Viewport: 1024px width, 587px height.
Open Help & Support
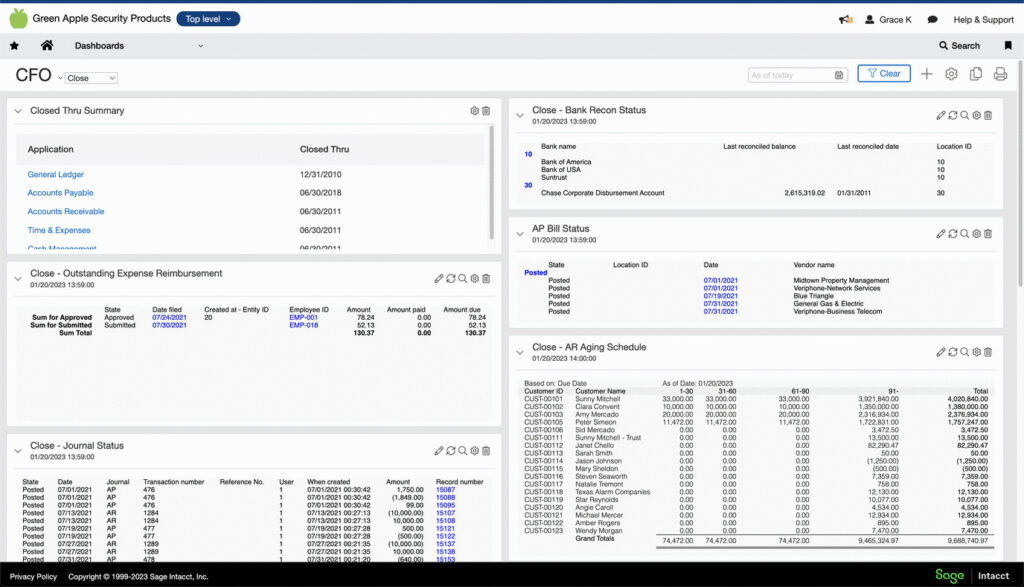[x=984, y=20]
